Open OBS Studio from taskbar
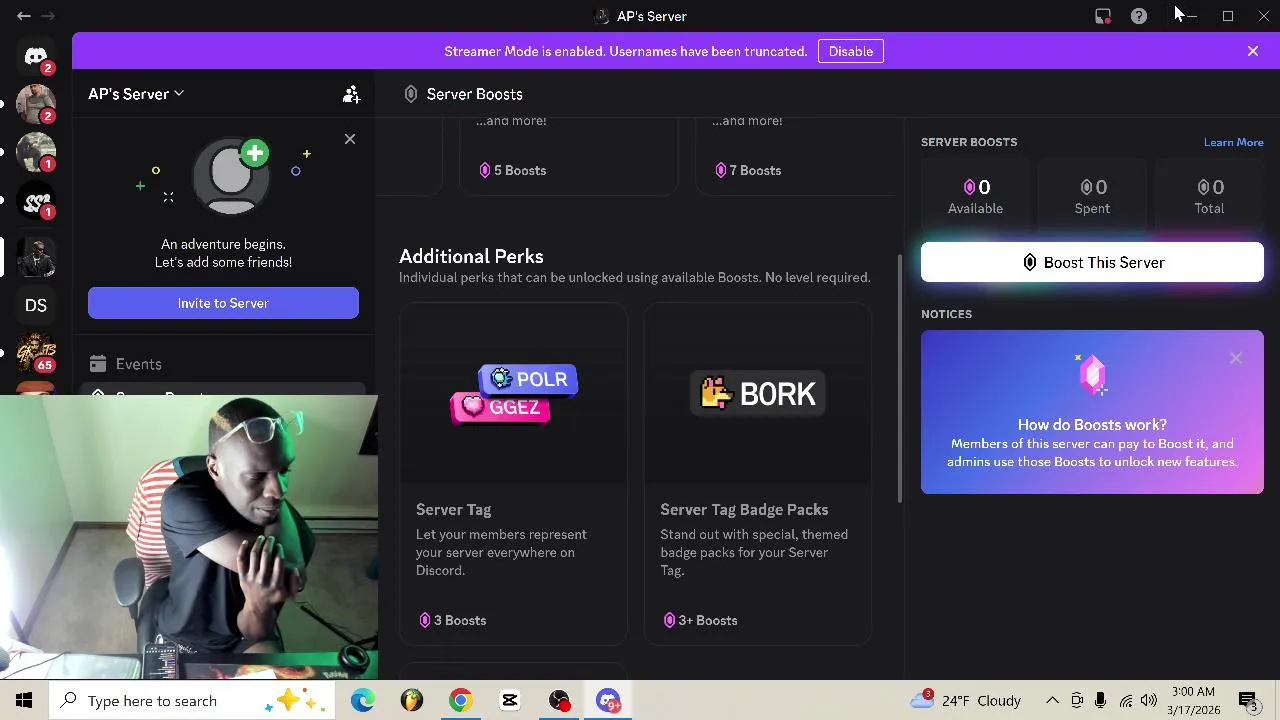Screen dimensions: 1280x720 [x=559, y=700]
